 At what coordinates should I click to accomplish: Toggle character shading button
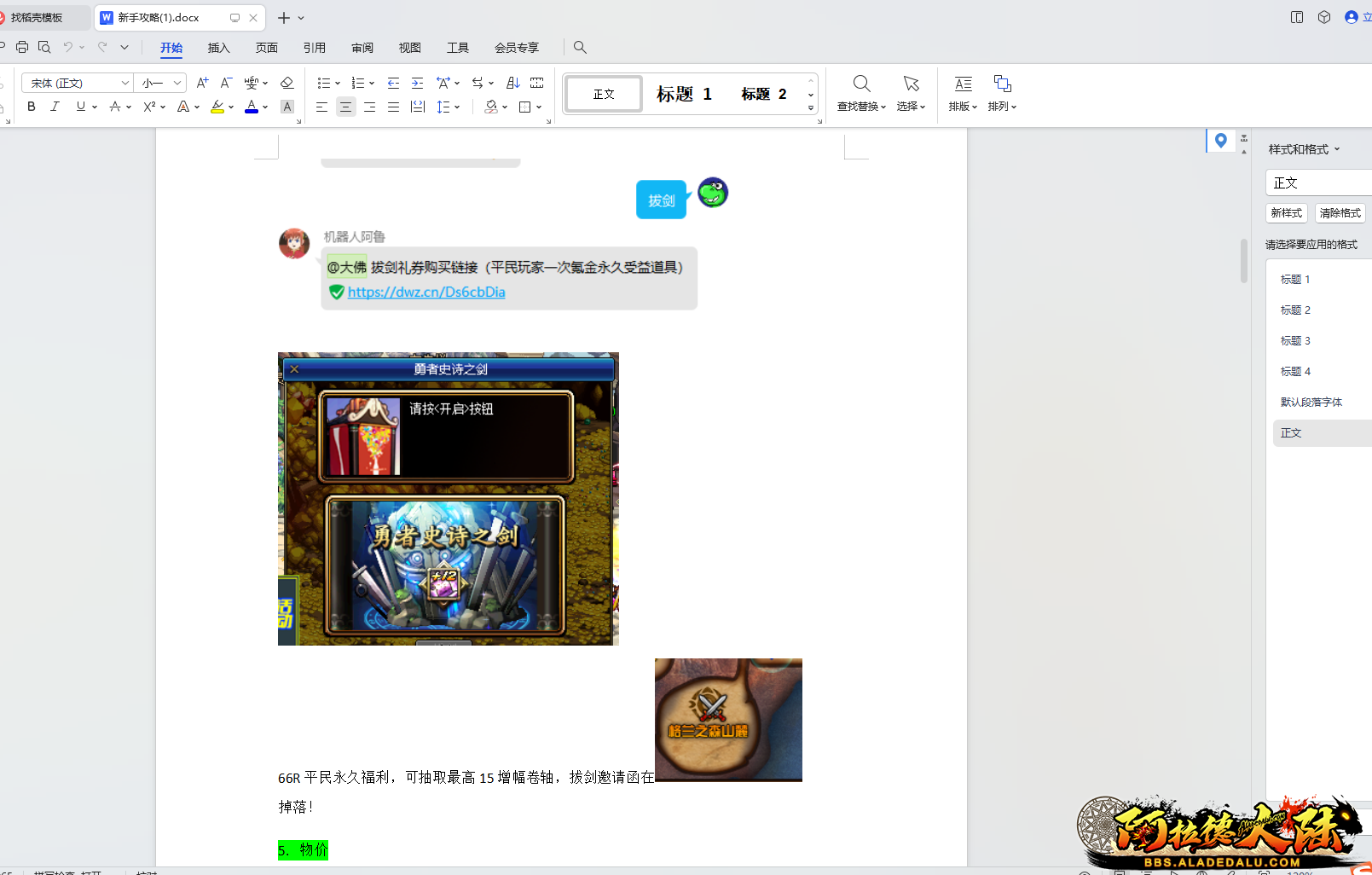tap(287, 107)
